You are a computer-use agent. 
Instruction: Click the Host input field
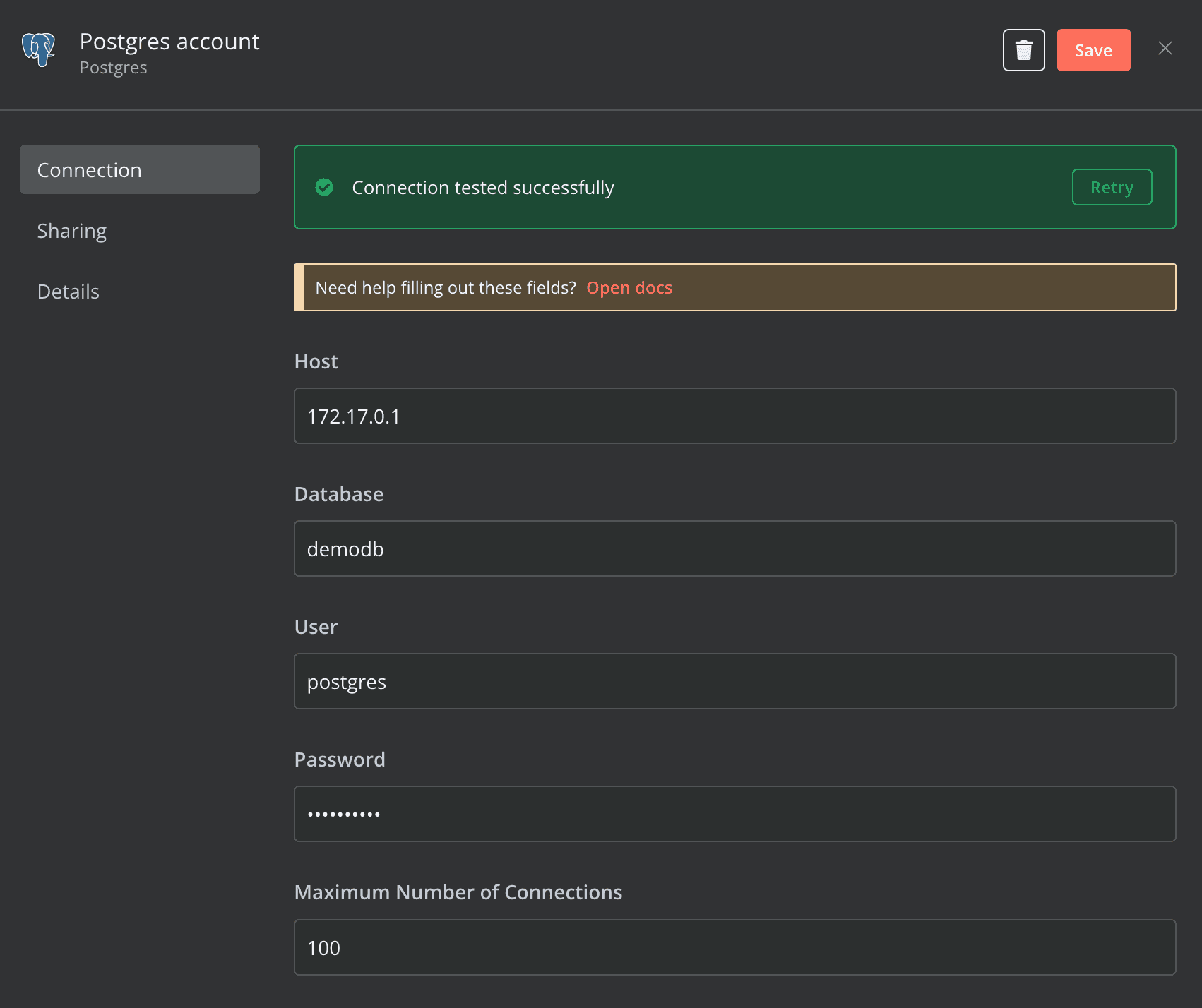[x=734, y=416]
